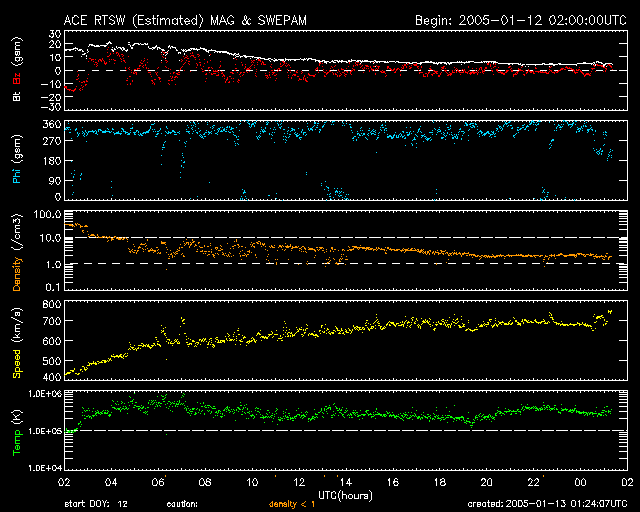Click the blue Phi (gsm) axis label
This screenshot has height=512, width=640.
[16, 160]
